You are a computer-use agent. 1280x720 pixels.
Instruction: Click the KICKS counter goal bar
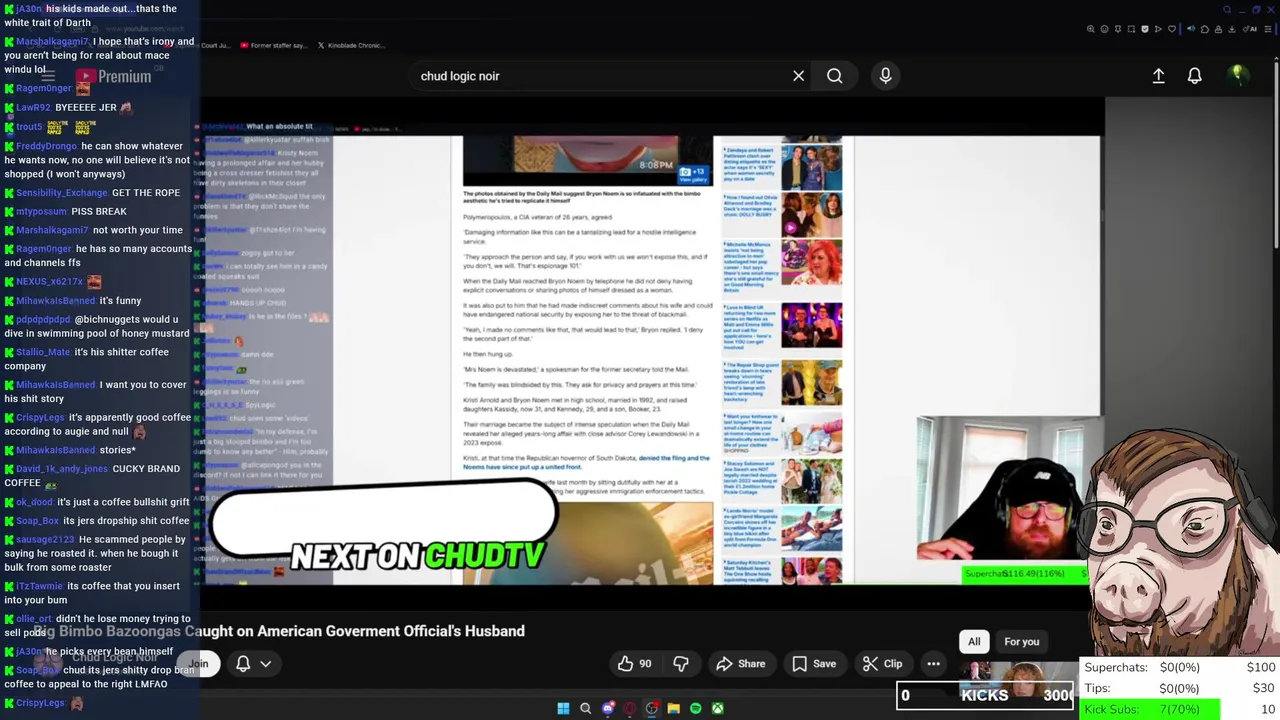pos(985,695)
